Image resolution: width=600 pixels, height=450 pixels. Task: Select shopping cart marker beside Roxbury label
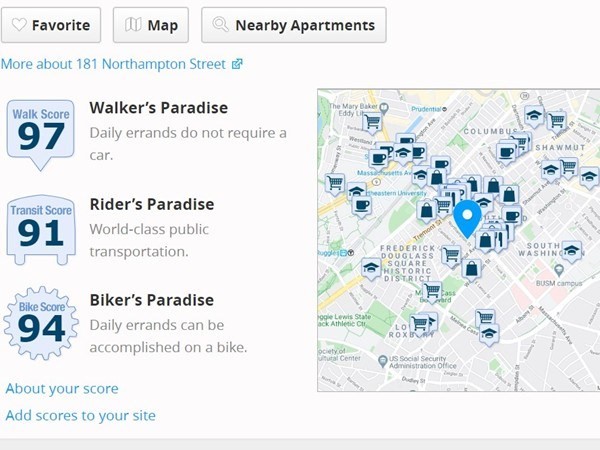[x=421, y=322]
